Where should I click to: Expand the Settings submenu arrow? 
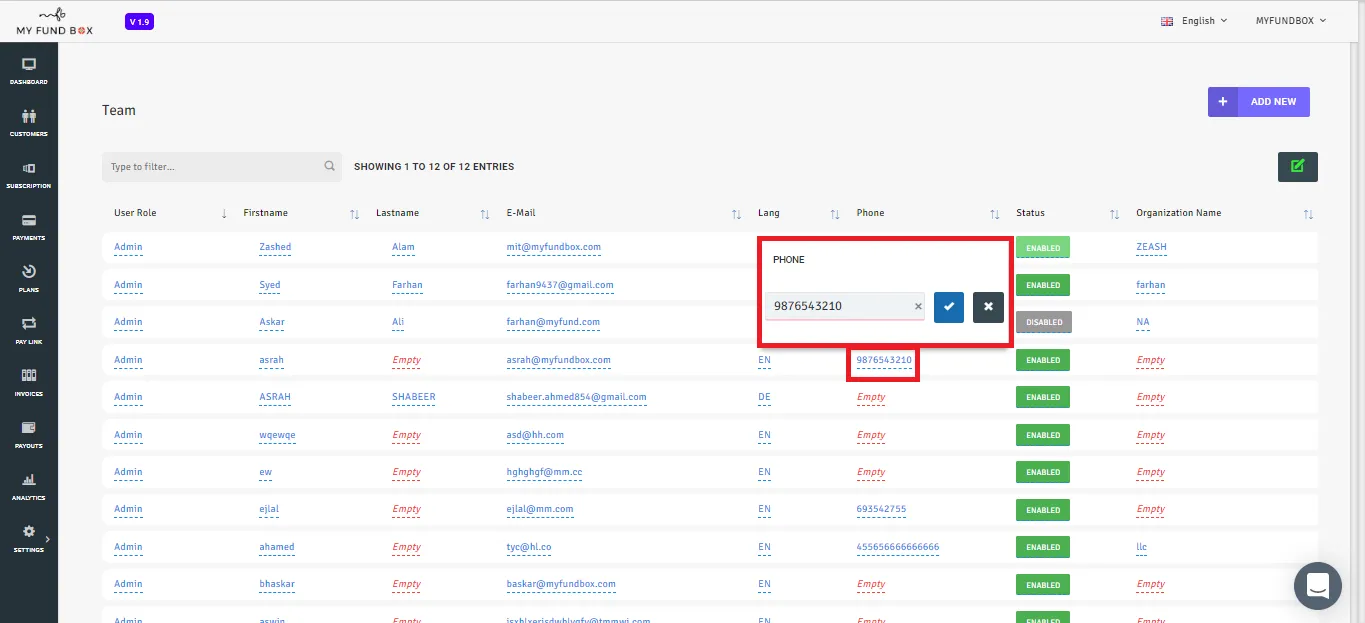47,539
